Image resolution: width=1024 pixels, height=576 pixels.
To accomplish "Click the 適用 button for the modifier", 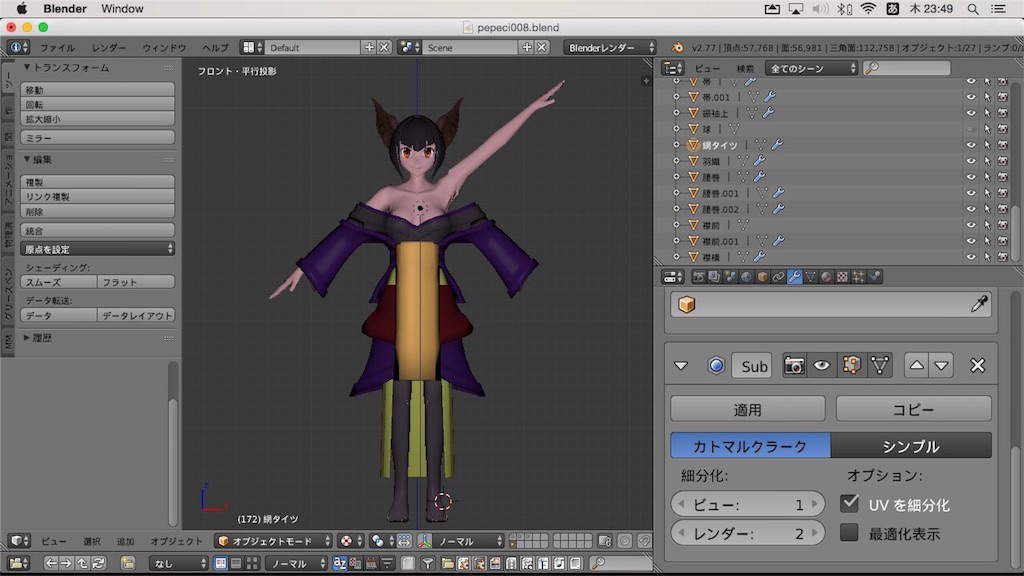I will 748,409.
